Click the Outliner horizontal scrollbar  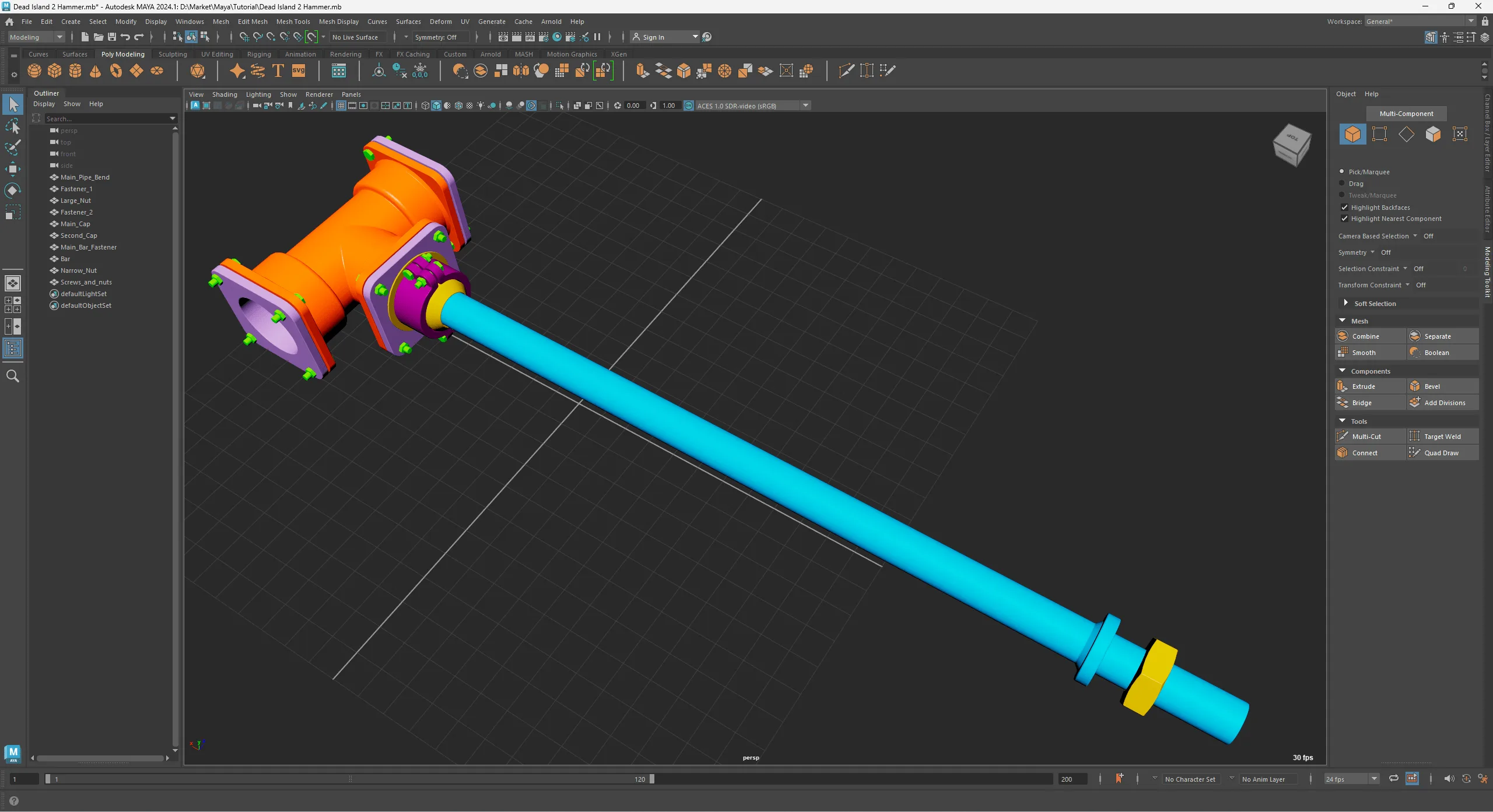100,758
